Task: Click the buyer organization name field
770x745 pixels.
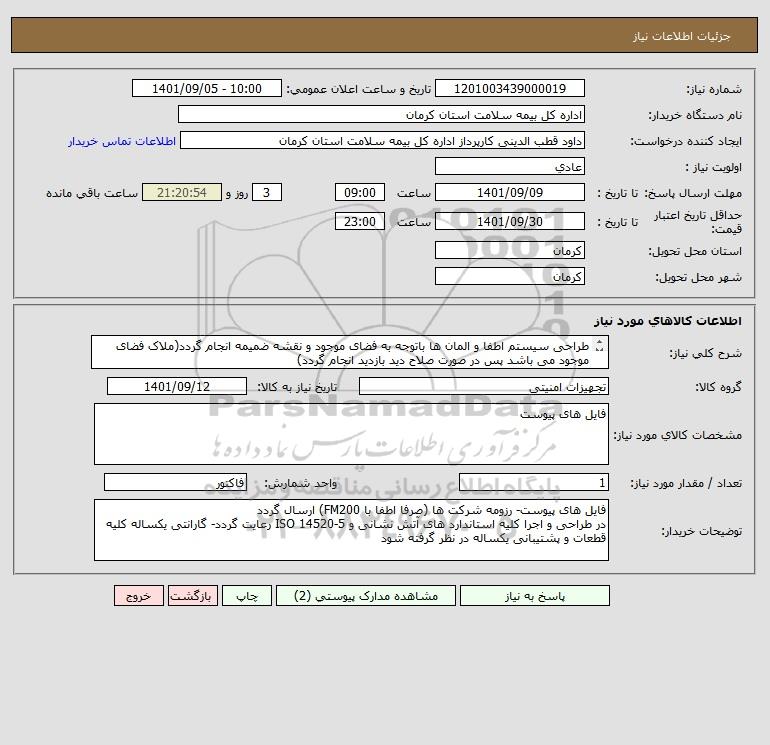Action: [381, 114]
